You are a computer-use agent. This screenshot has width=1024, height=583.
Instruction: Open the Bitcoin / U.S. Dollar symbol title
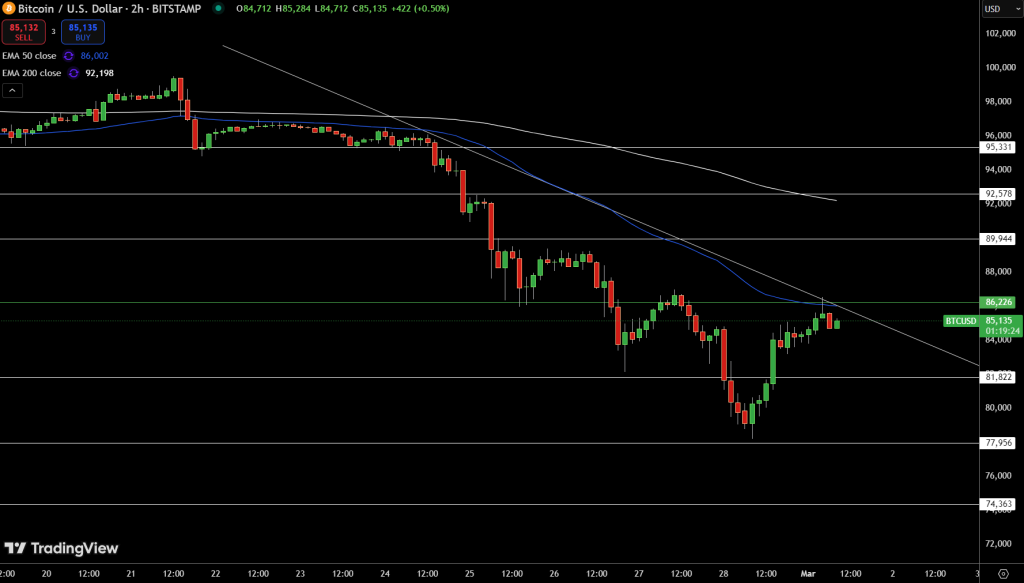click(x=109, y=8)
